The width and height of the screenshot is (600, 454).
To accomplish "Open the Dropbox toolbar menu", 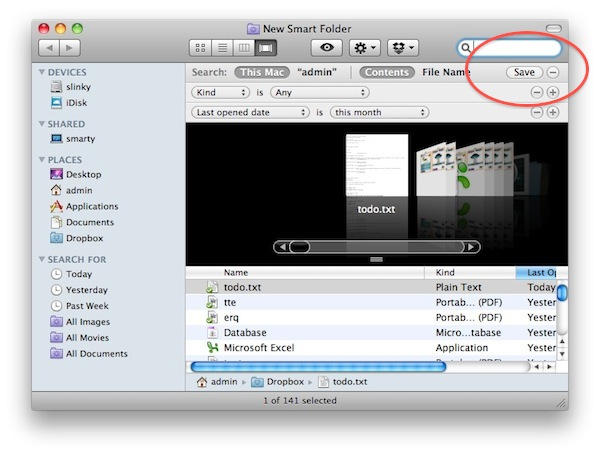I will pos(402,48).
